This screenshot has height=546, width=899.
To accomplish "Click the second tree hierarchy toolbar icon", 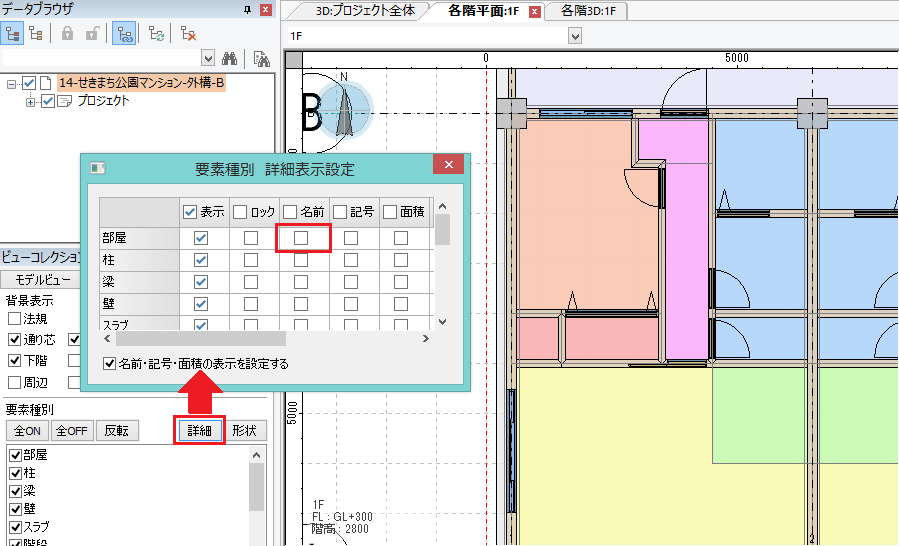I will pyautogui.click(x=37, y=33).
